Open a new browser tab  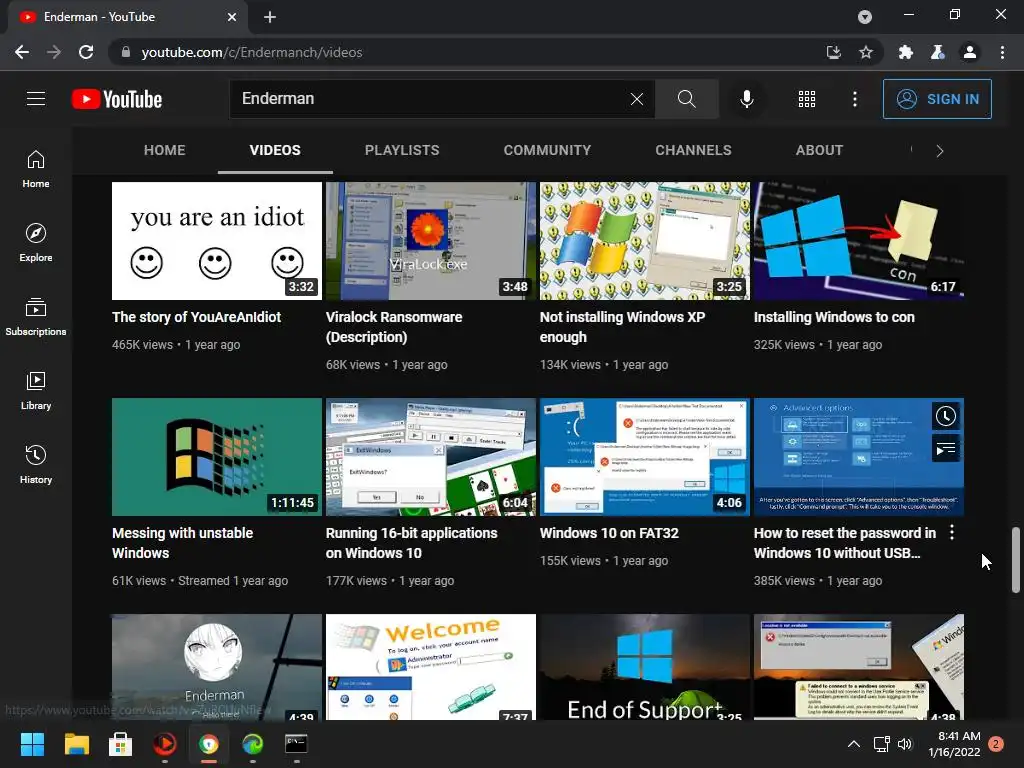click(270, 17)
